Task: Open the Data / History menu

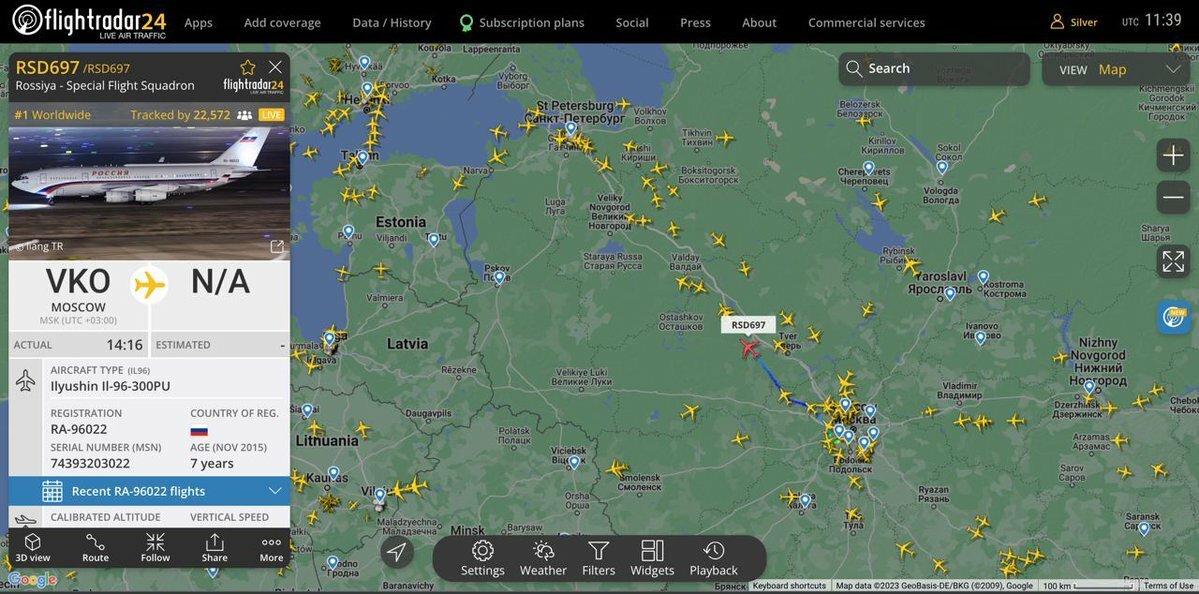Action: coord(392,23)
